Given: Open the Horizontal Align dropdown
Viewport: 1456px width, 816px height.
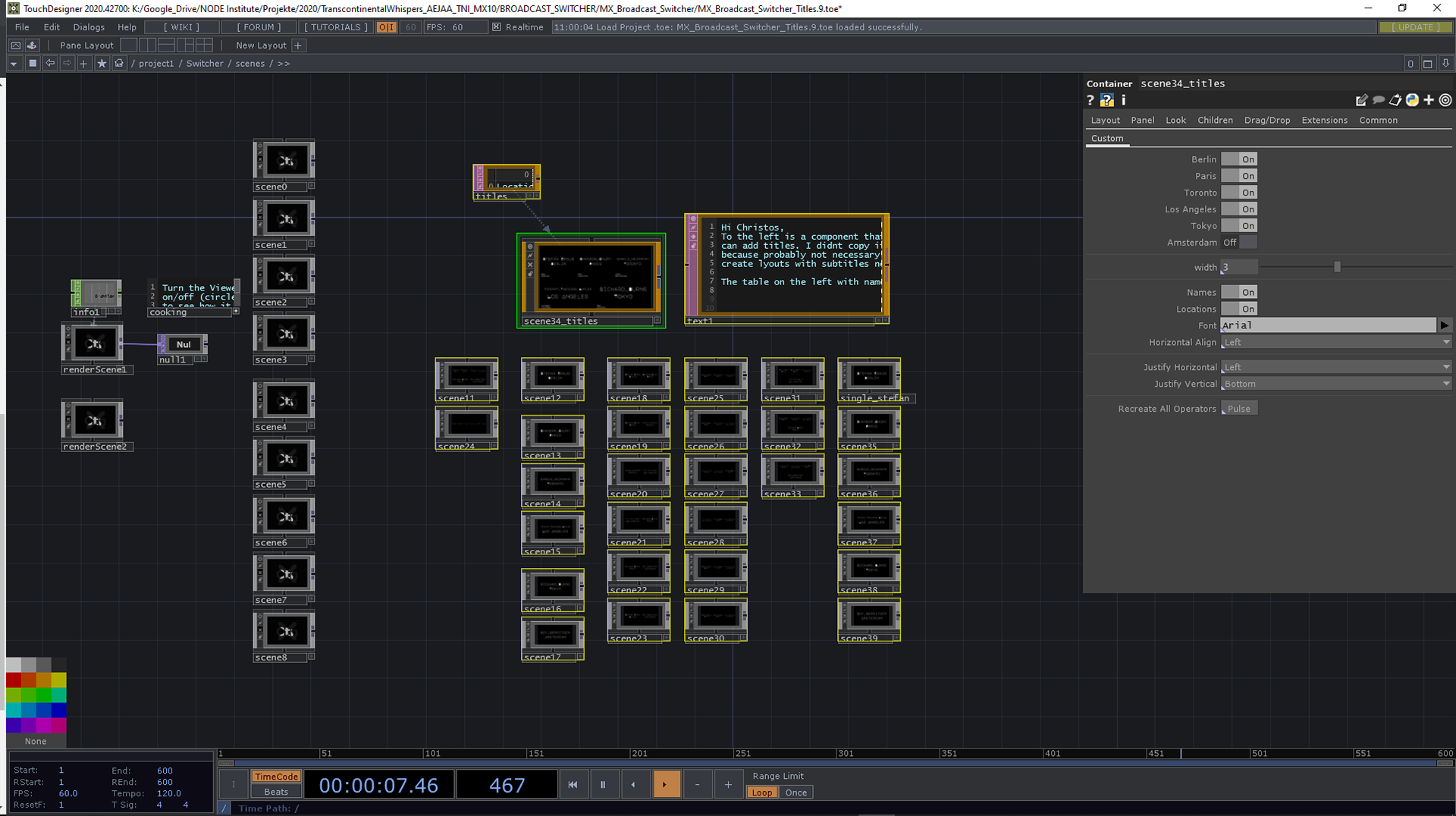Looking at the screenshot, I should (x=1336, y=343).
